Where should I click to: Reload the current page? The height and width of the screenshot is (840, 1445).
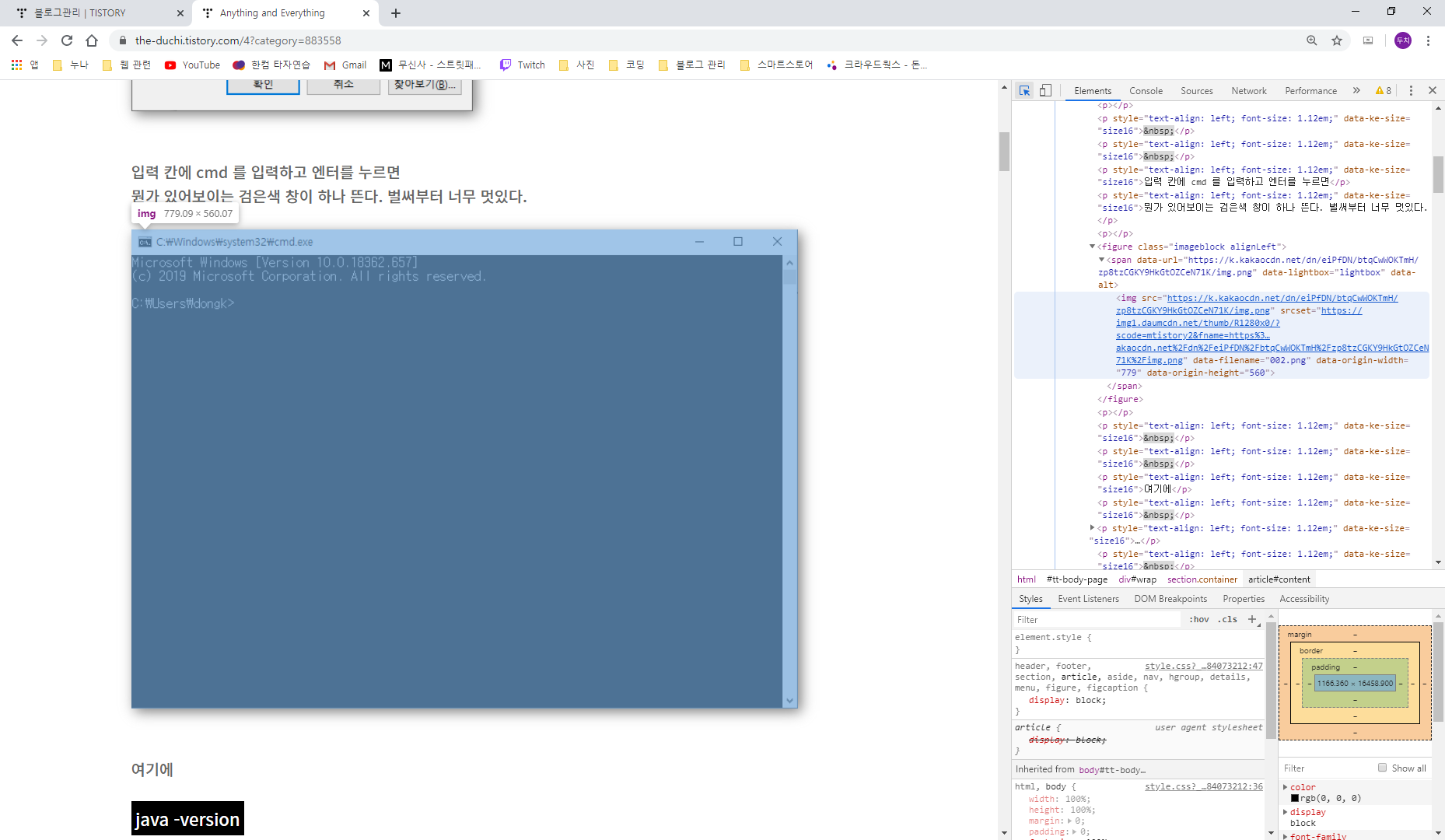67,40
